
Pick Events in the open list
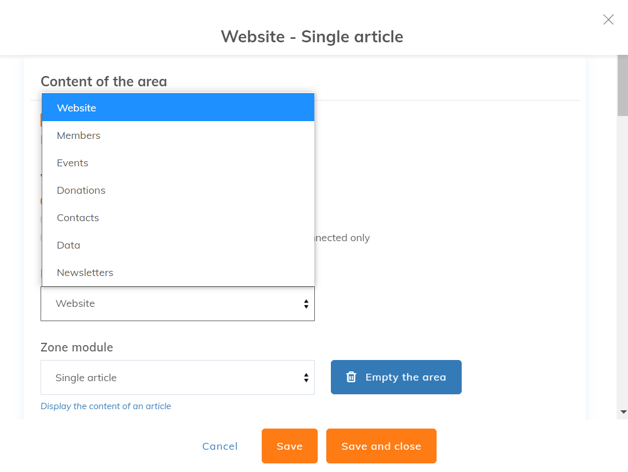coord(178,163)
